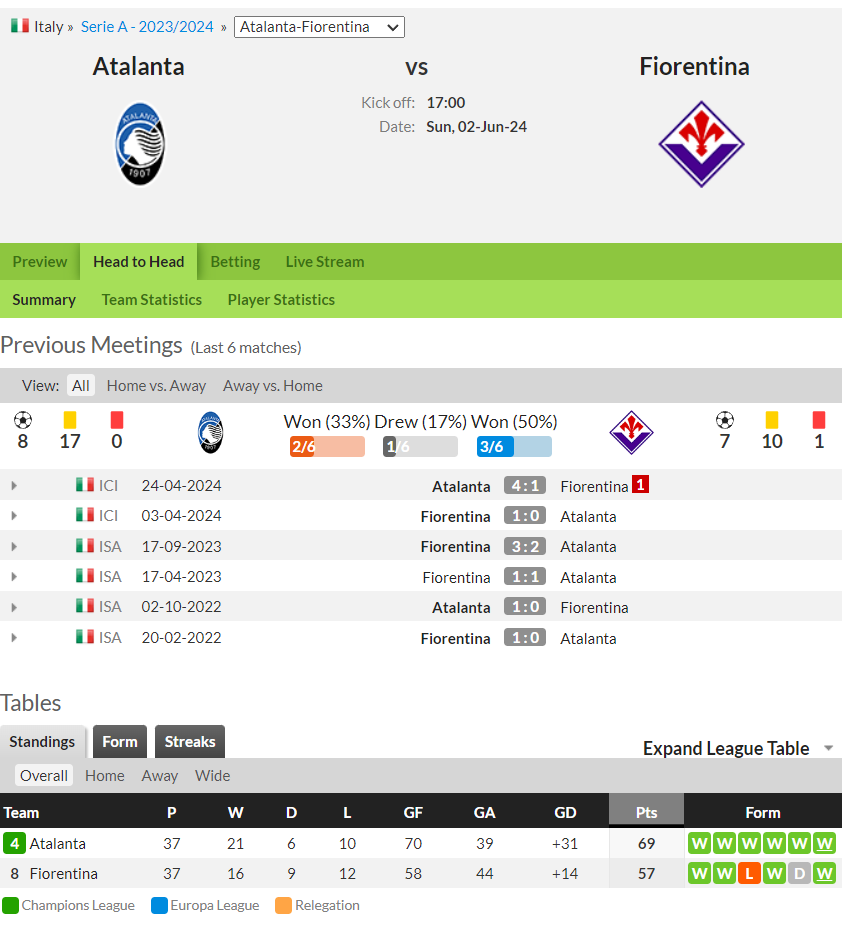Expand the 24-04-2024 match row arrow

[x=14, y=486]
